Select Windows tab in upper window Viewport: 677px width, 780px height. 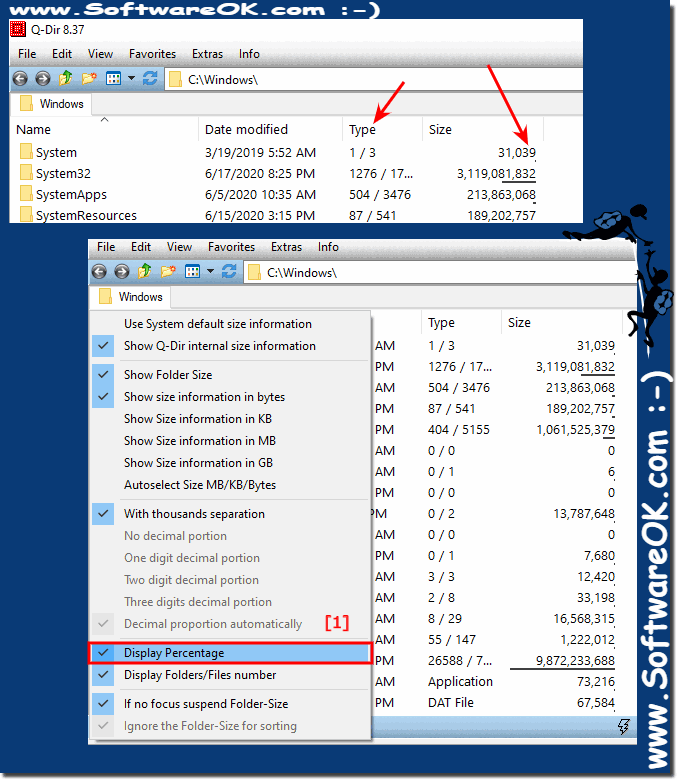(x=52, y=104)
